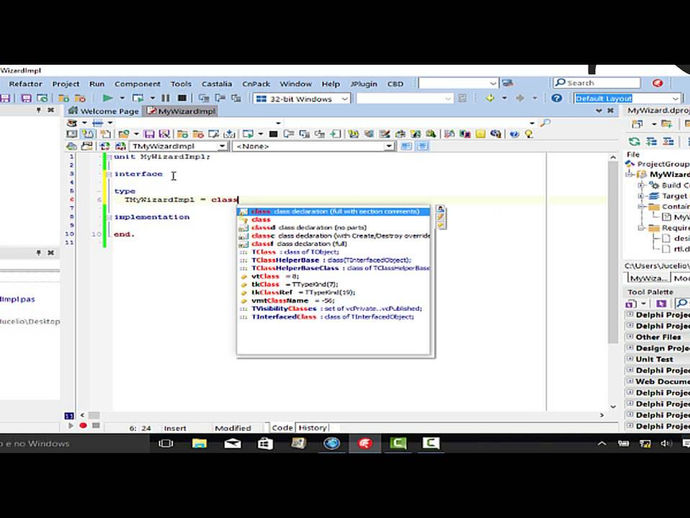Click the light bulb icon in editor toolbar
This screenshot has height=518, width=690.
(529, 134)
